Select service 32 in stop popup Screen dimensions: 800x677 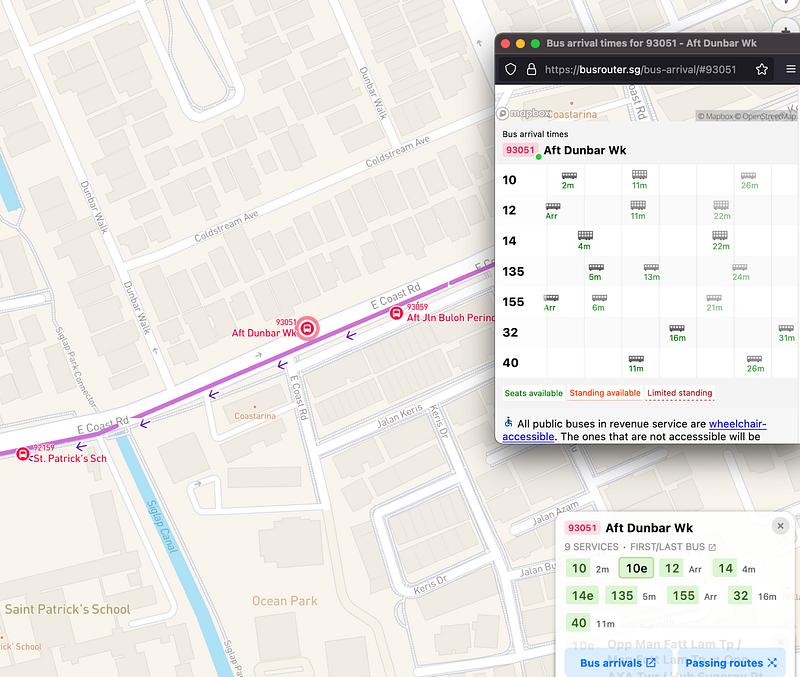[x=740, y=596]
